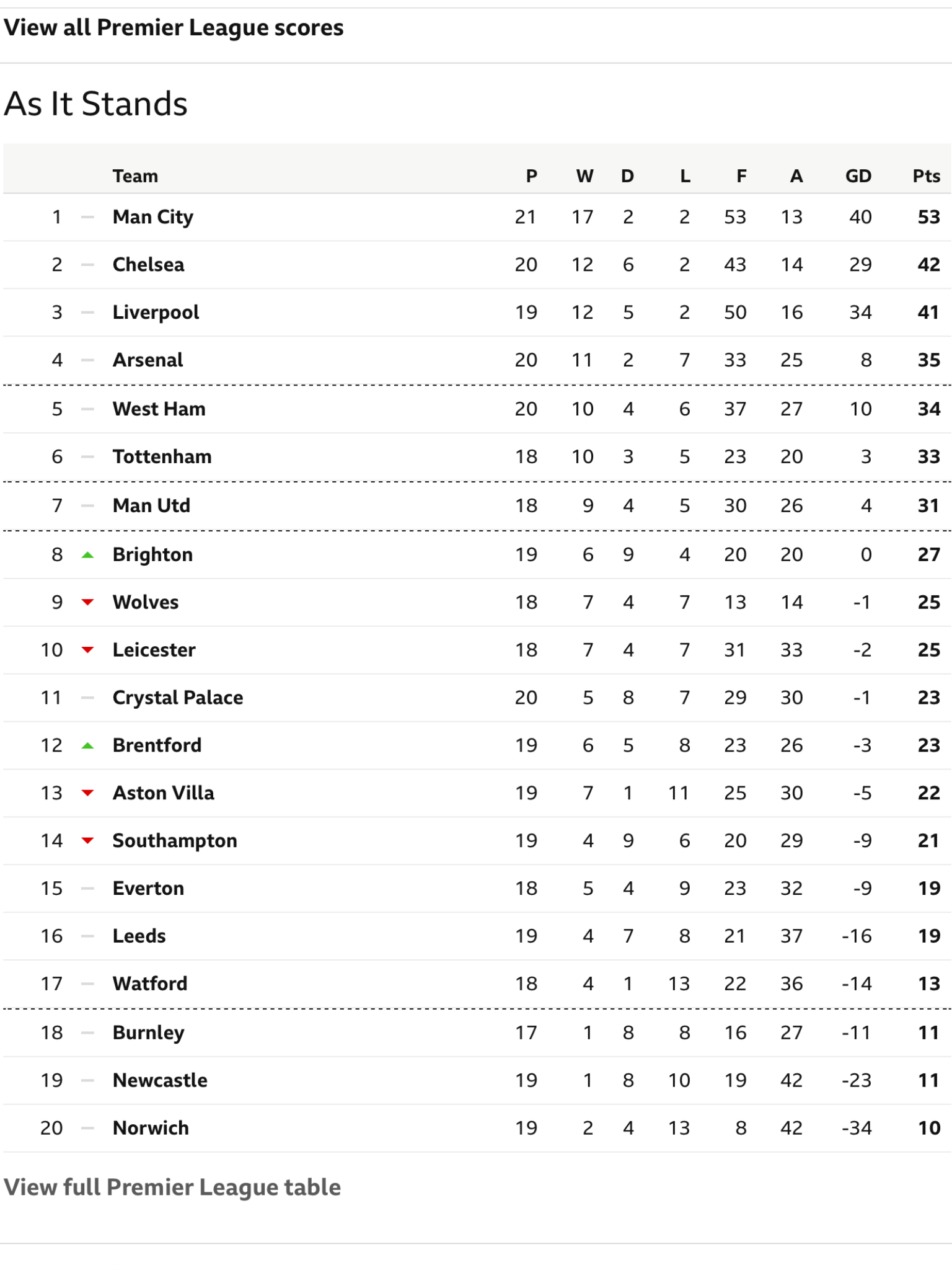Click Man City's 53 points value
952x1270 pixels.
point(929,217)
